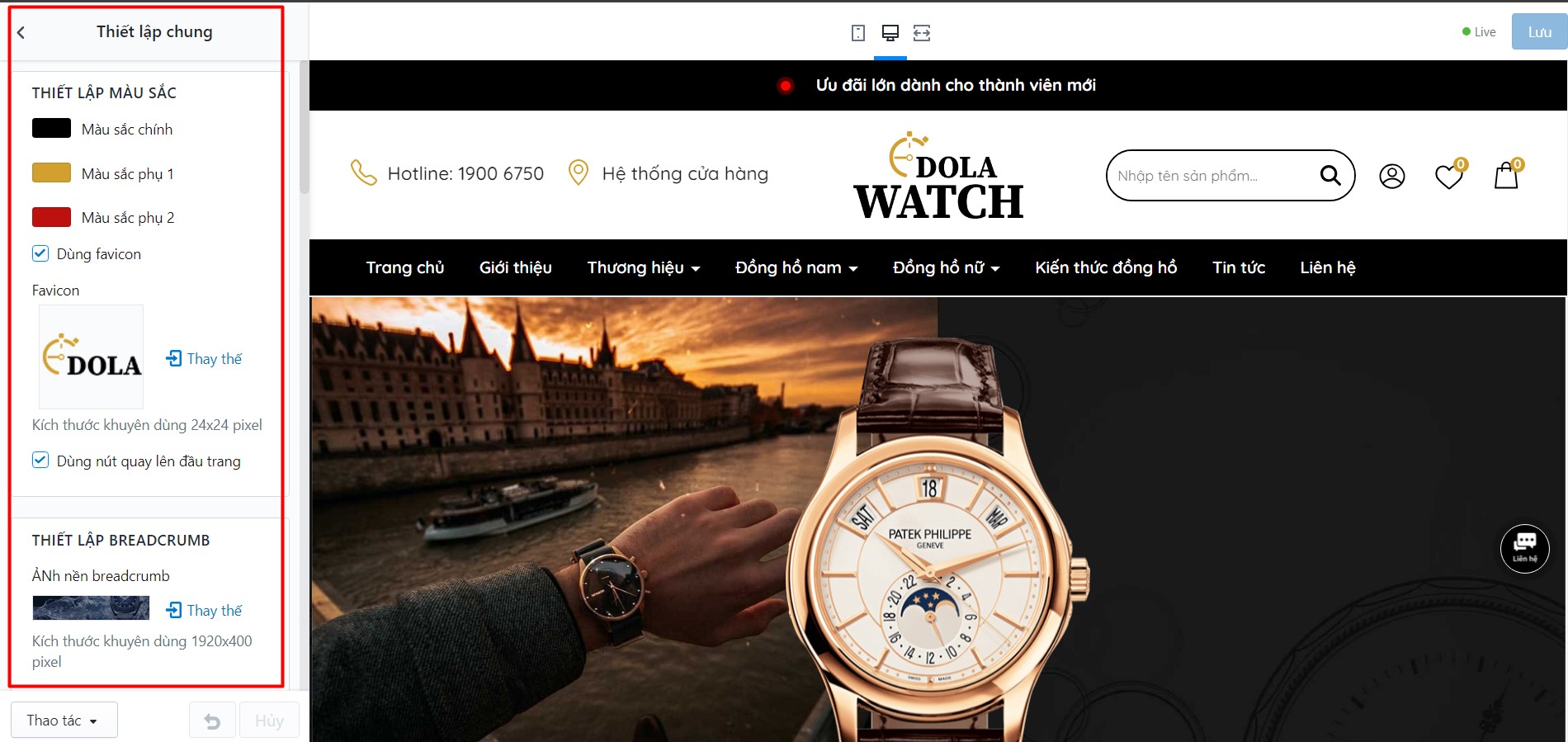The height and width of the screenshot is (742, 1568).
Task: Toggle Dùng nút quay lên đầu trang checkbox
Action: coord(40,460)
